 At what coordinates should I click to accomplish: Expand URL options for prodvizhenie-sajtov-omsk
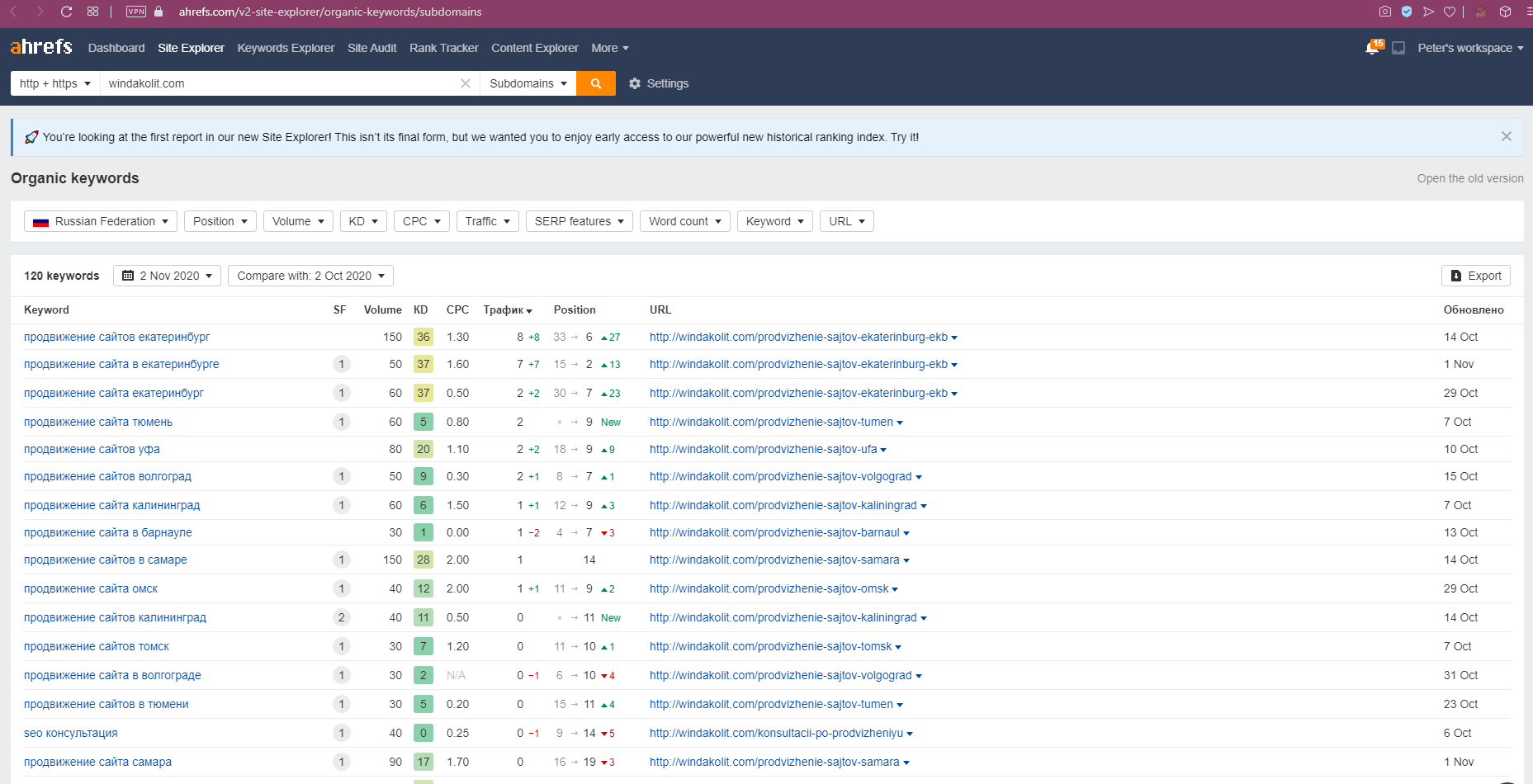(895, 589)
